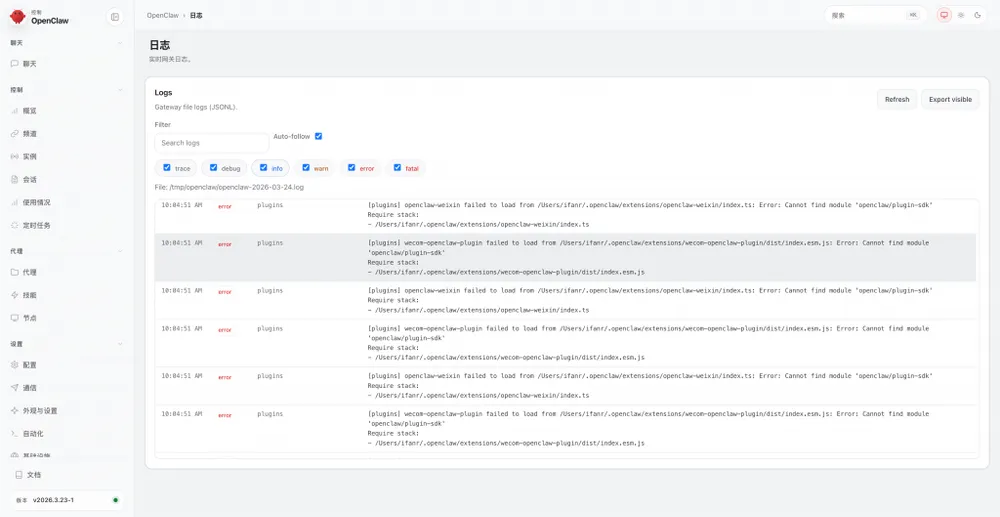Image resolution: width=1000 pixels, height=517 pixels.
Task: Collapse the 控制 sidebar section
Action: click(120, 90)
